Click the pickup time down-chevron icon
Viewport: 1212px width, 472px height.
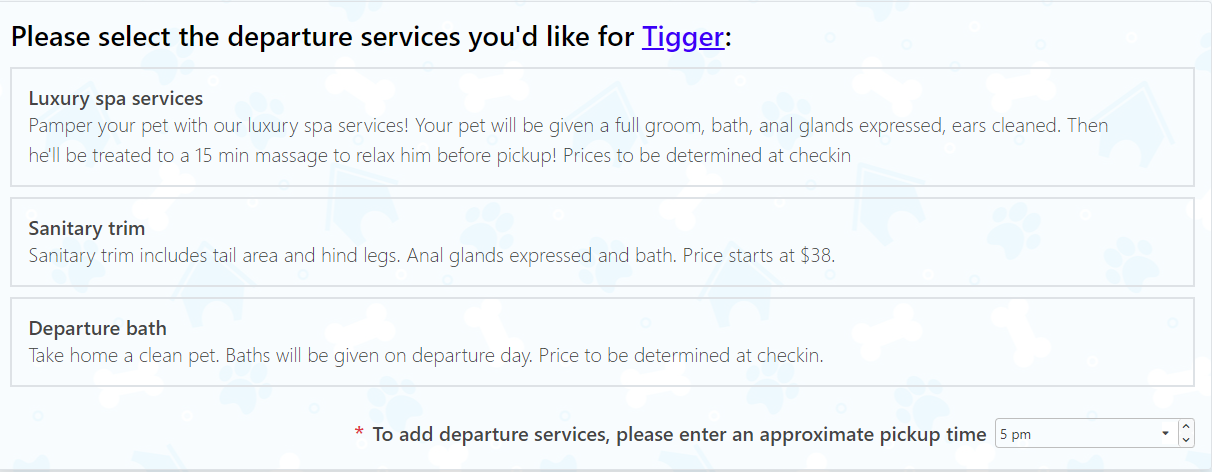coord(1186,440)
